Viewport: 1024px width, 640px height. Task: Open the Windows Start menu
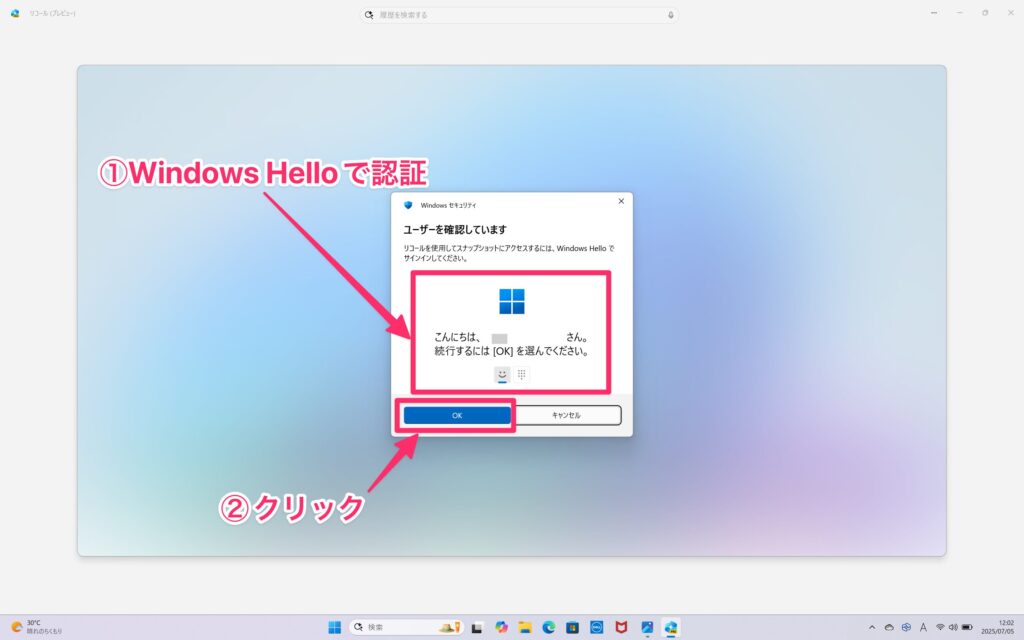coord(334,627)
